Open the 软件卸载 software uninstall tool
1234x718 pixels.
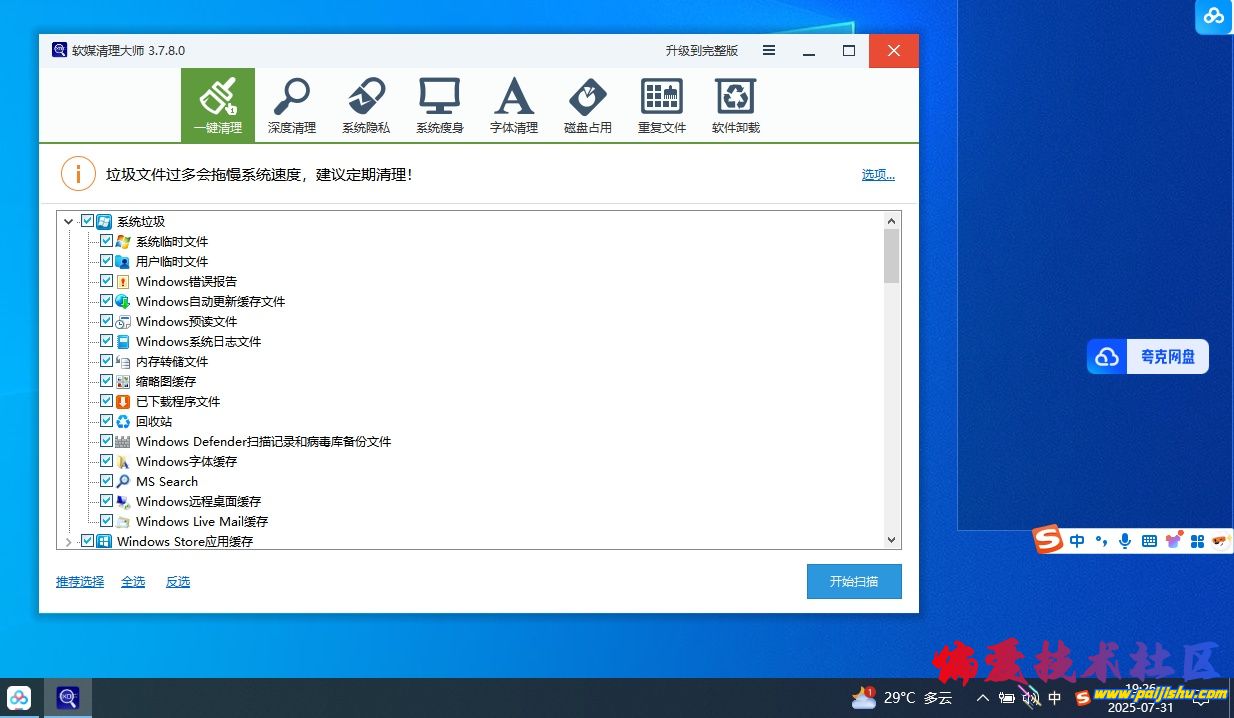click(736, 106)
